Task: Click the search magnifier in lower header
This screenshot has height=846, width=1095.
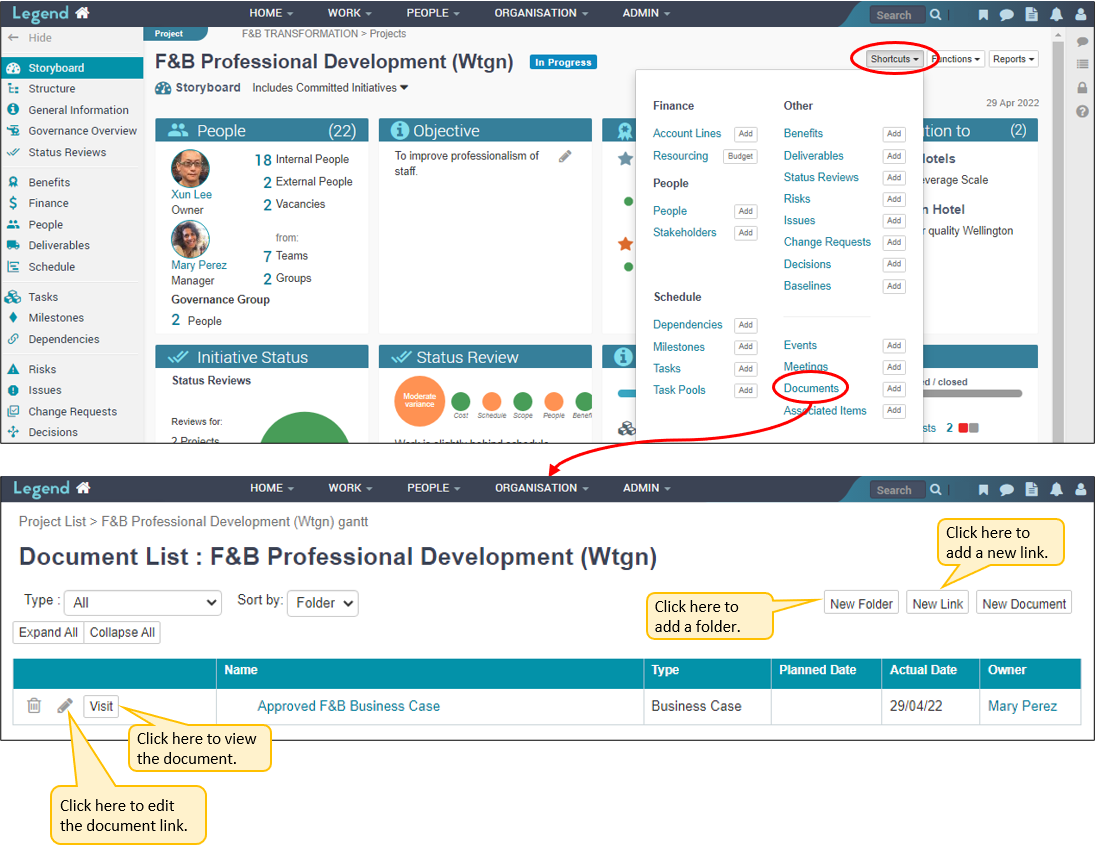Action: [936, 489]
